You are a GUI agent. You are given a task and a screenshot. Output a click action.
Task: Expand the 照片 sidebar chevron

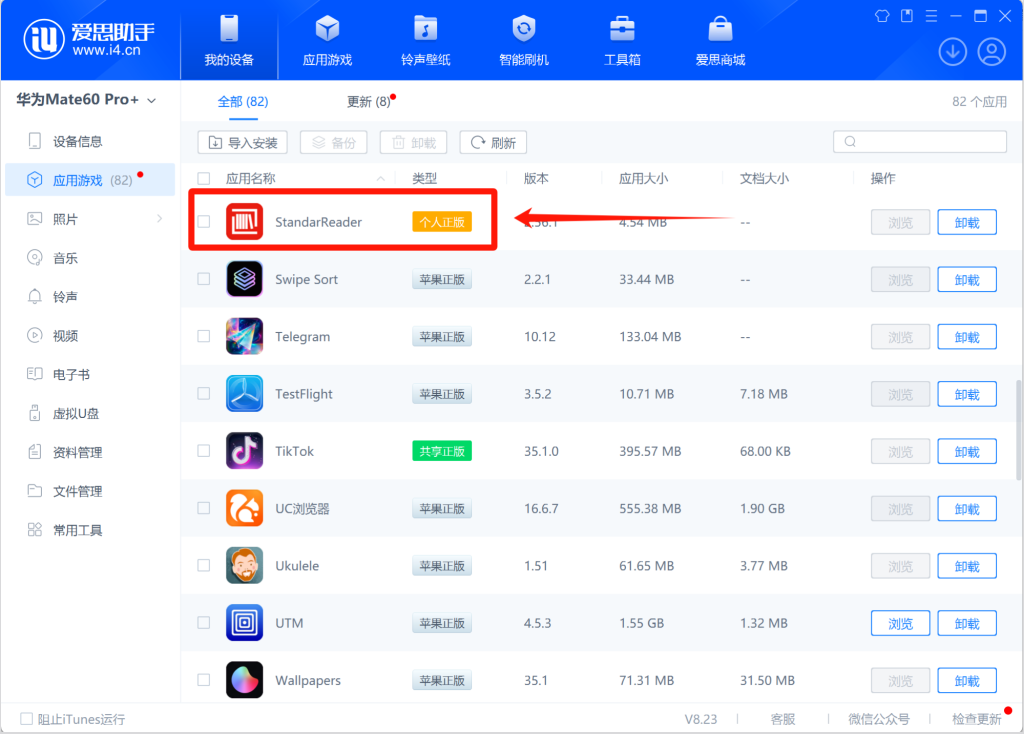[x=160, y=219]
